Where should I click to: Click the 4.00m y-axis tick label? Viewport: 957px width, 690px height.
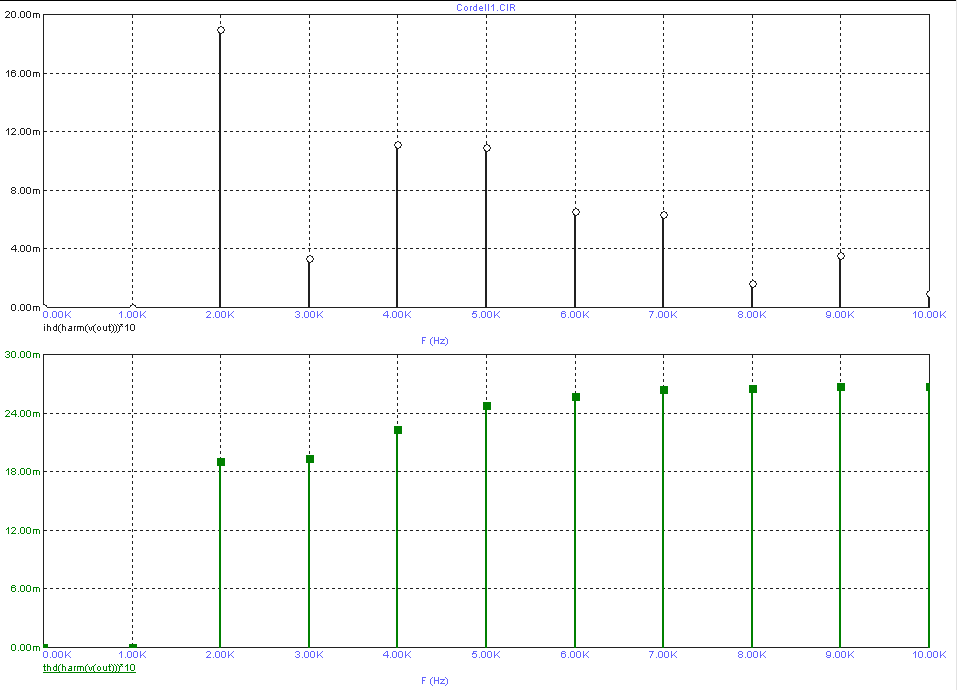click(25, 248)
